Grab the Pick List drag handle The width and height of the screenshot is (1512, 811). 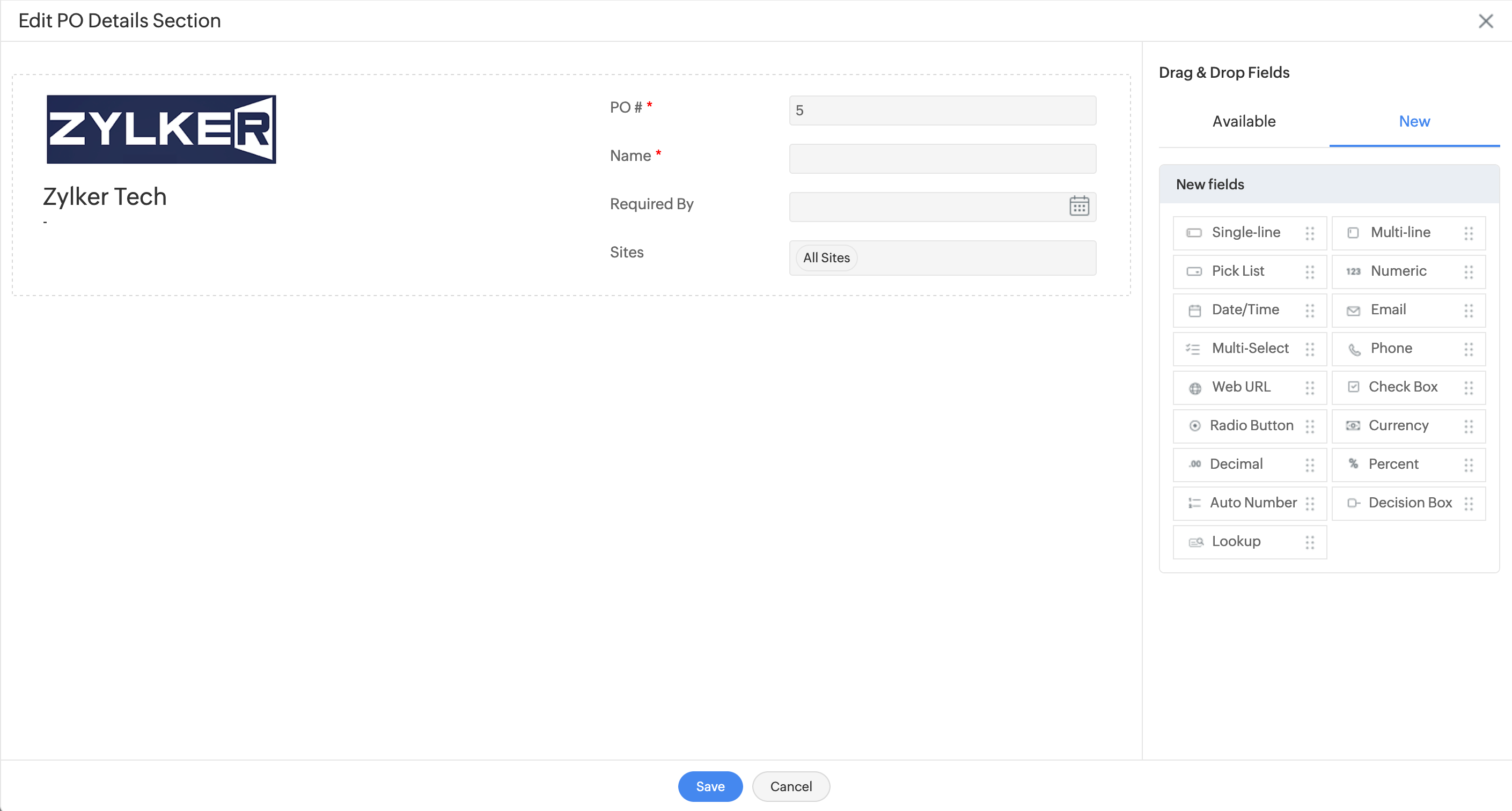(x=1310, y=272)
